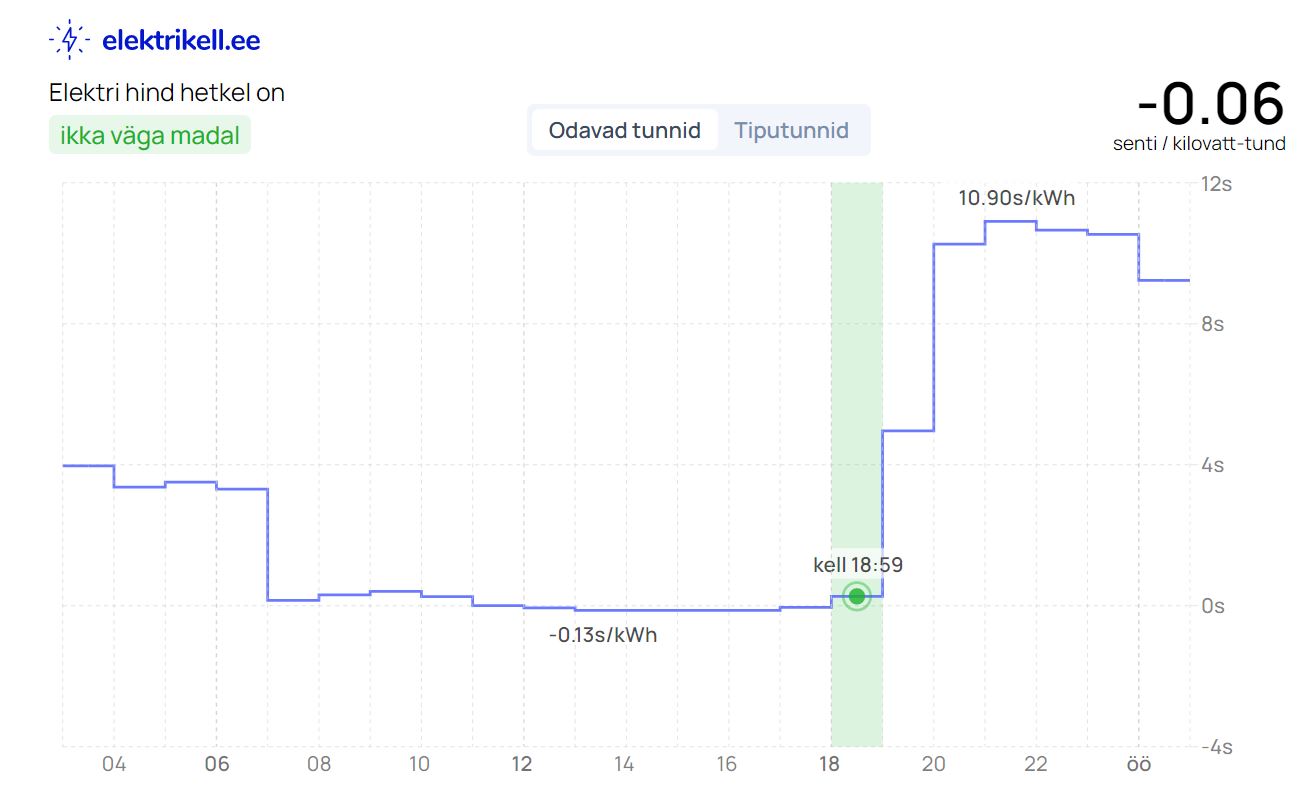1313x799 pixels.
Task: Click the green current-time marker dot
Action: tap(856, 596)
